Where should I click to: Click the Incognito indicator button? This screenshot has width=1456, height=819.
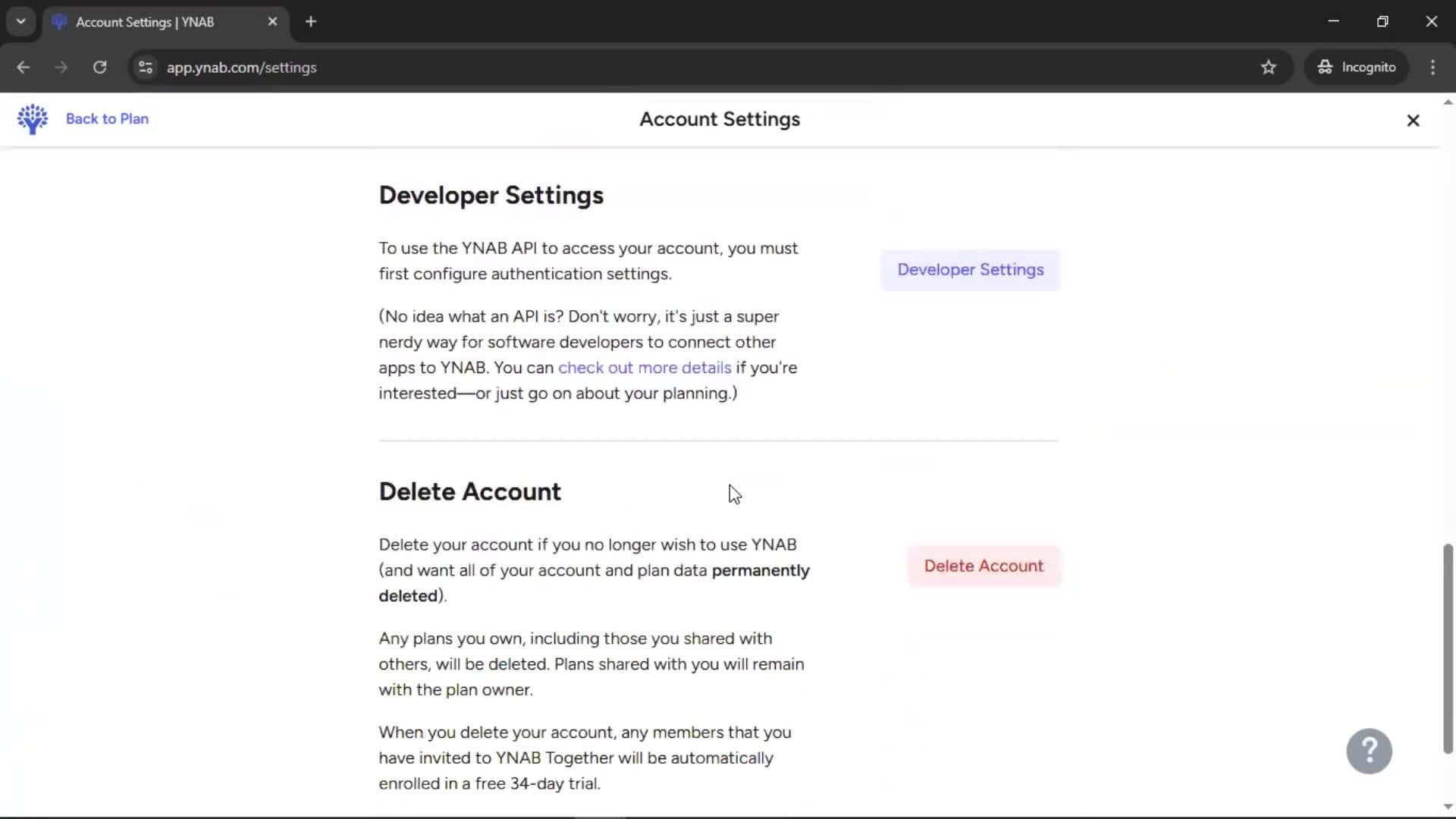pos(1357,67)
